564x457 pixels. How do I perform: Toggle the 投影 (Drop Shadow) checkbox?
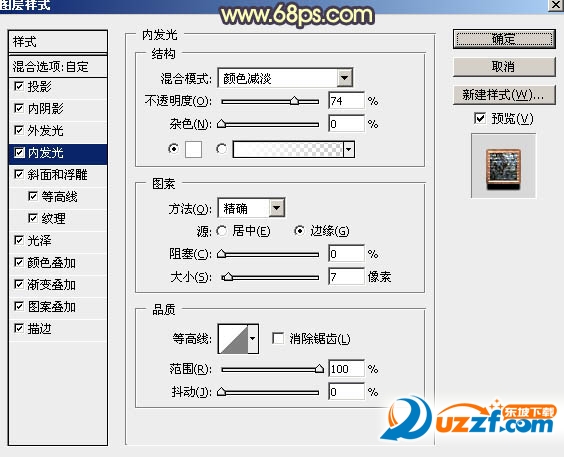coord(19,86)
